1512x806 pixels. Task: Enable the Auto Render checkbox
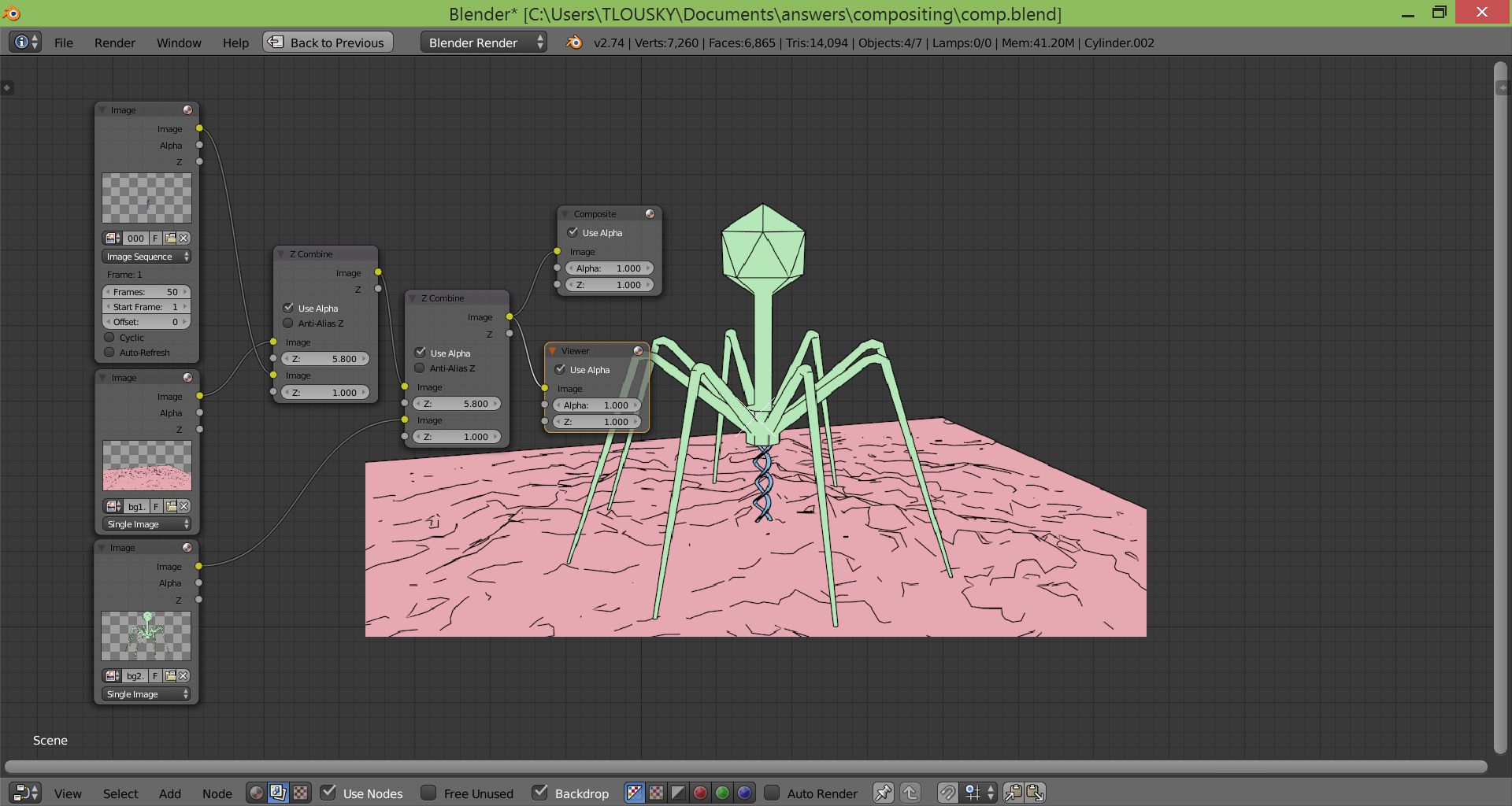772,792
